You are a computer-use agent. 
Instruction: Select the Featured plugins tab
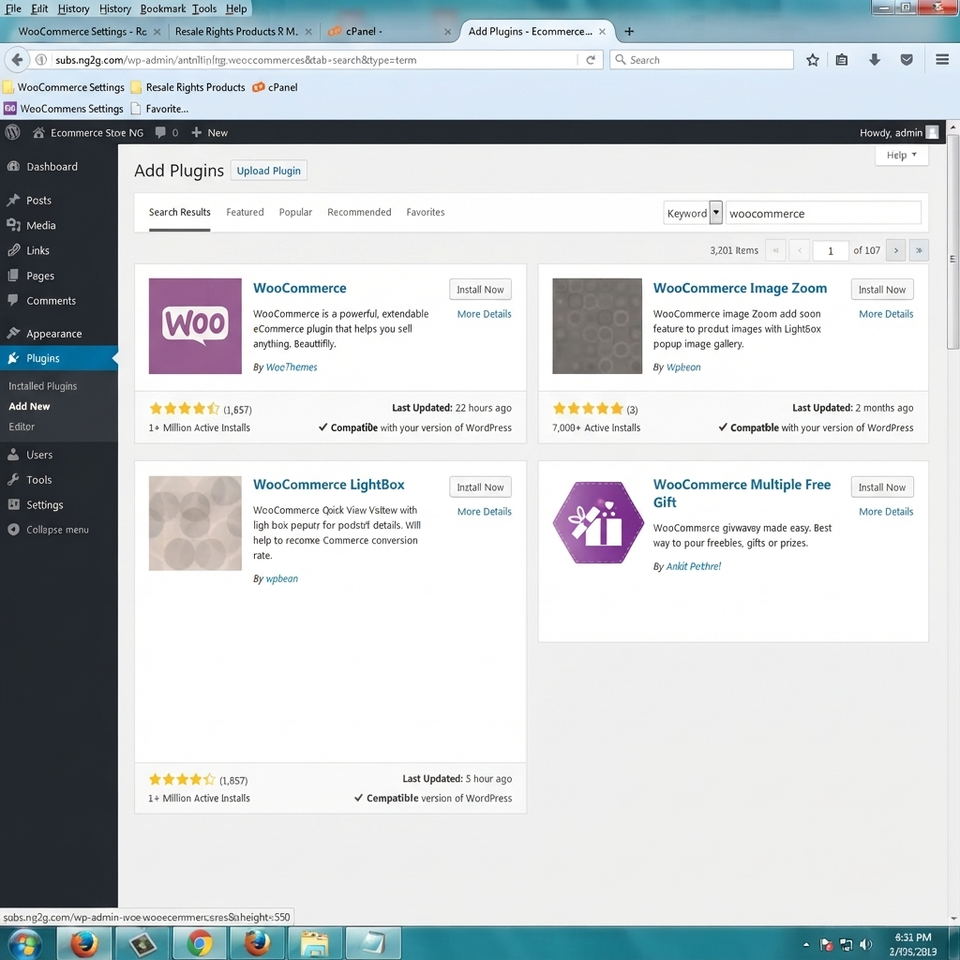pos(245,212)
